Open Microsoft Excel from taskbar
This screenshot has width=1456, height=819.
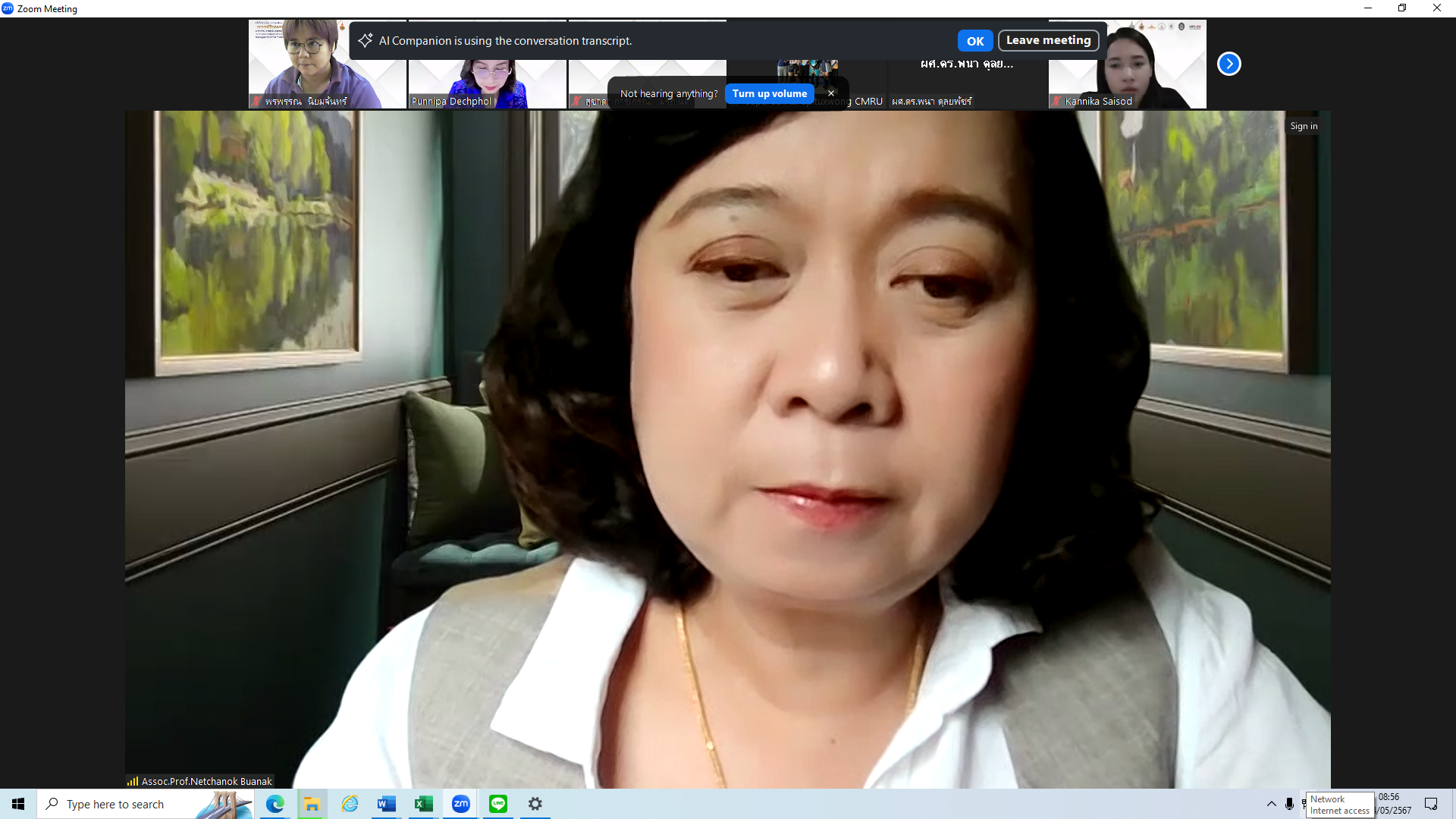423,804
